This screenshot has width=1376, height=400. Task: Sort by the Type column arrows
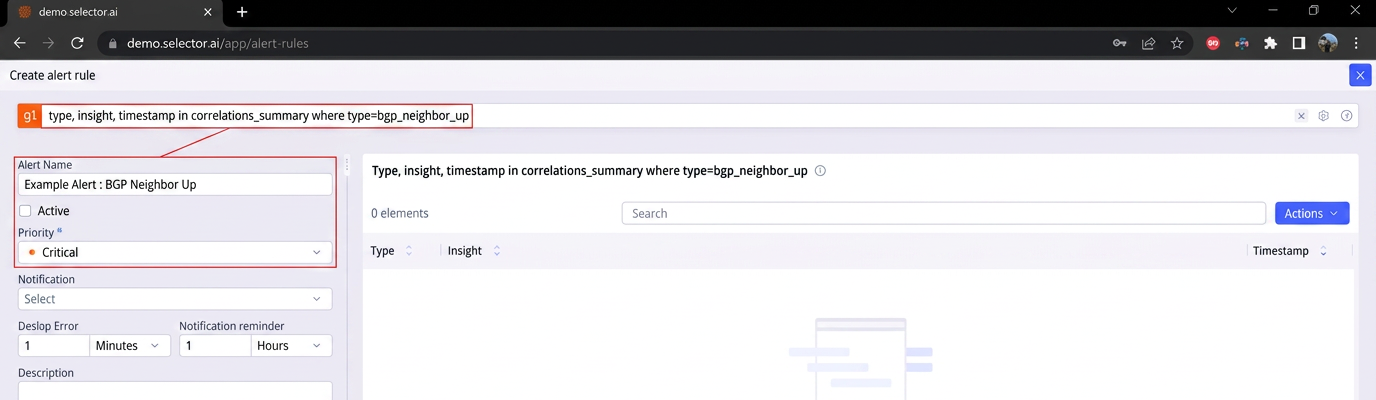408,251
